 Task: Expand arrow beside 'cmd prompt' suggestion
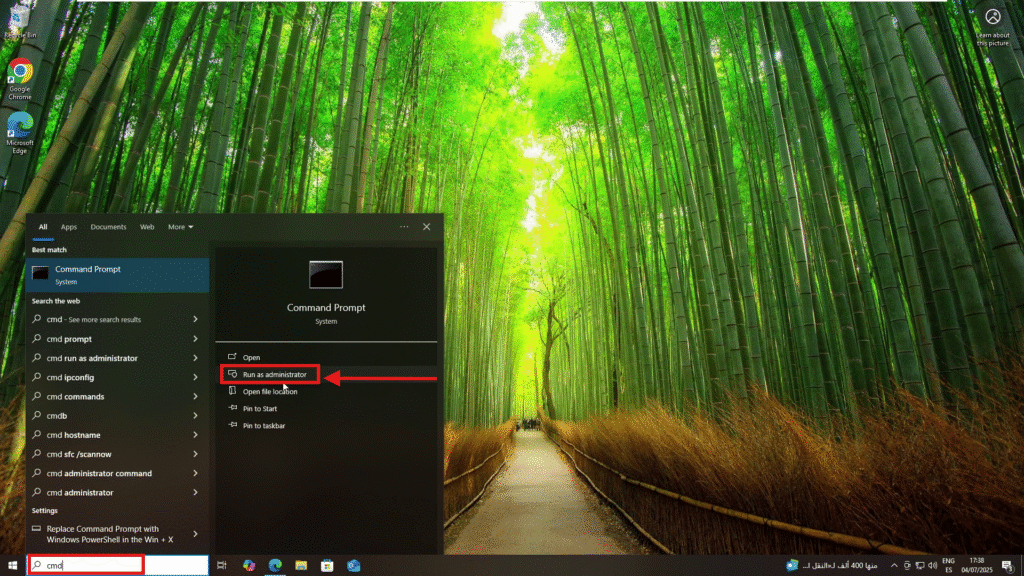pyautogui.click(x=195, y=339)
